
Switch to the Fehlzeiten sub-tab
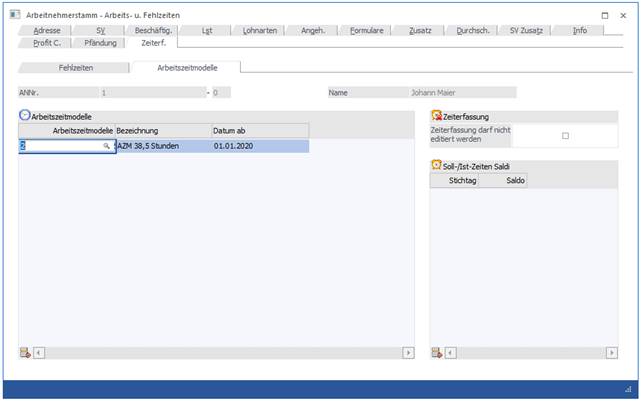pyautogui.click(x=74, y=67)
